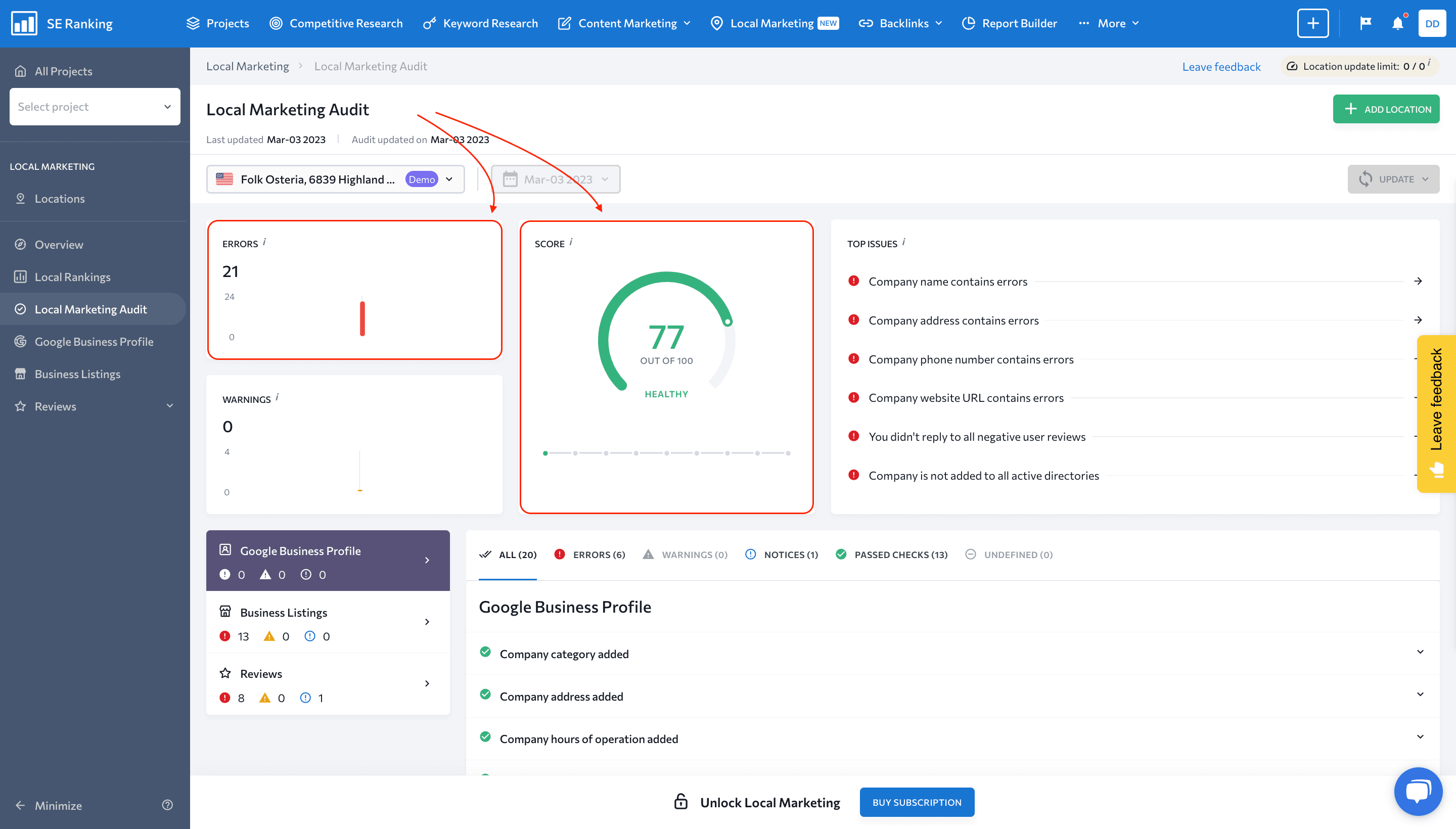Open the live chat bubble

coord(1418,791)
